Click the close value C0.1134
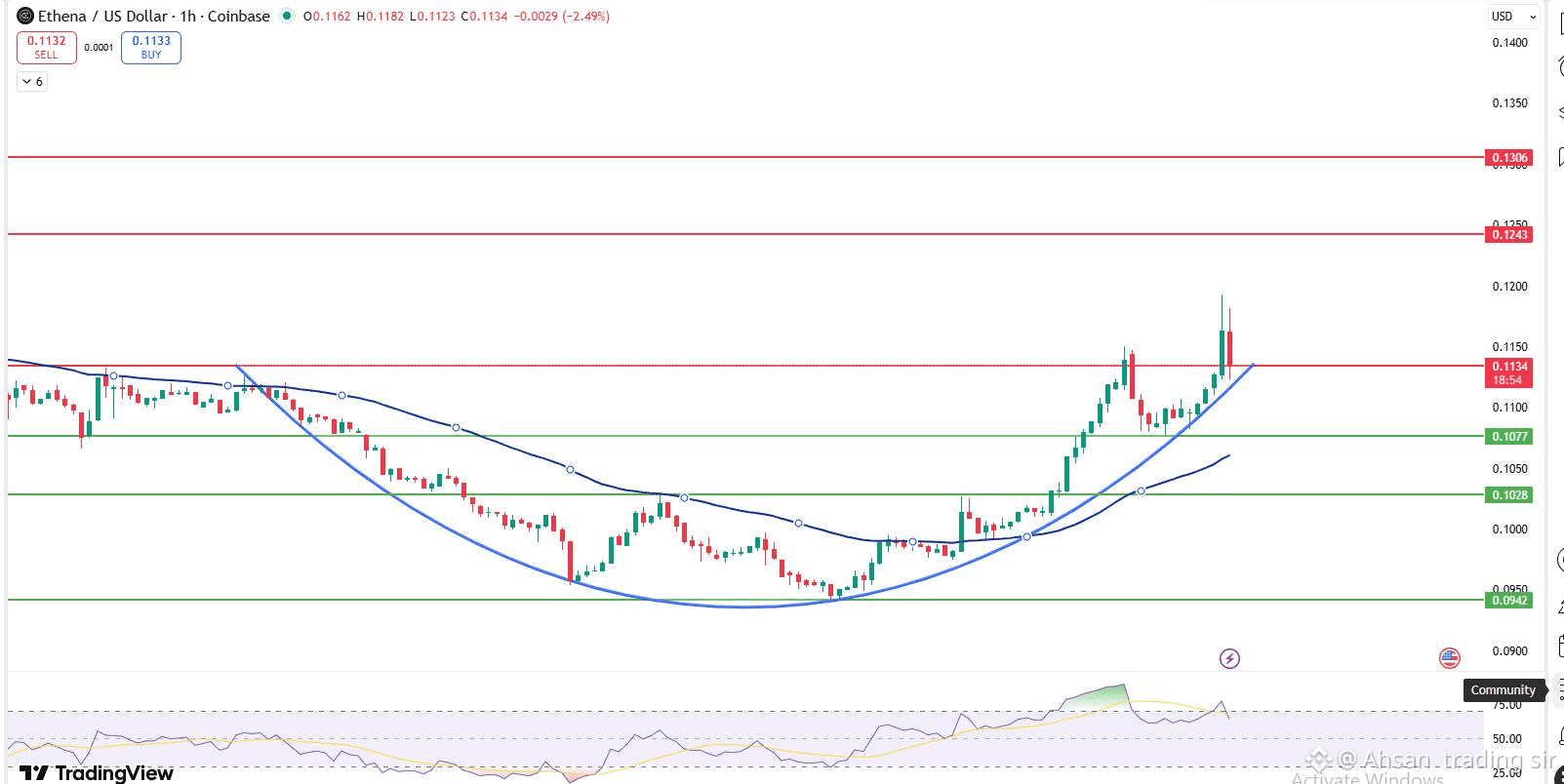 484,17
